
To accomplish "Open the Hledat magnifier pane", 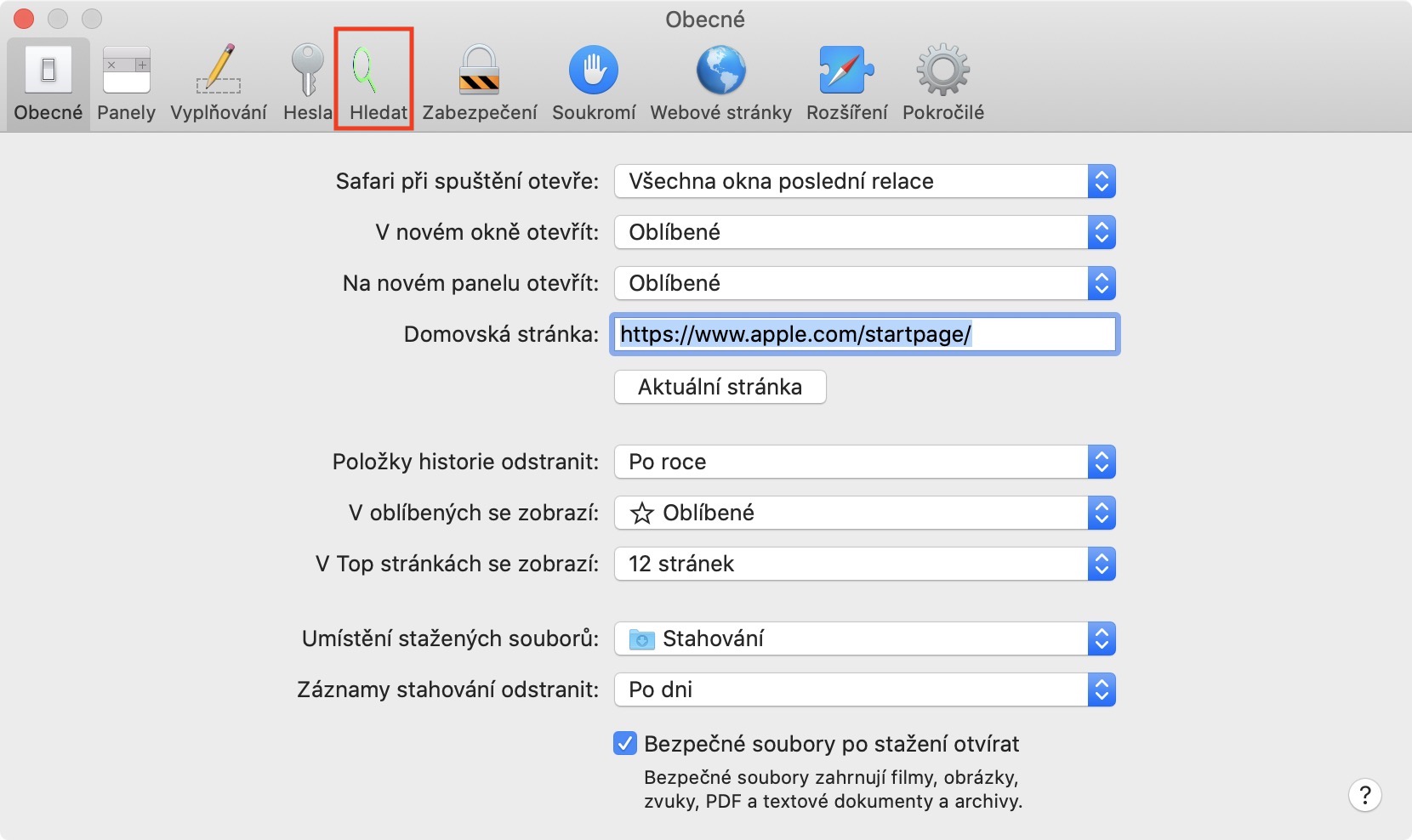I will pos(373,83).
